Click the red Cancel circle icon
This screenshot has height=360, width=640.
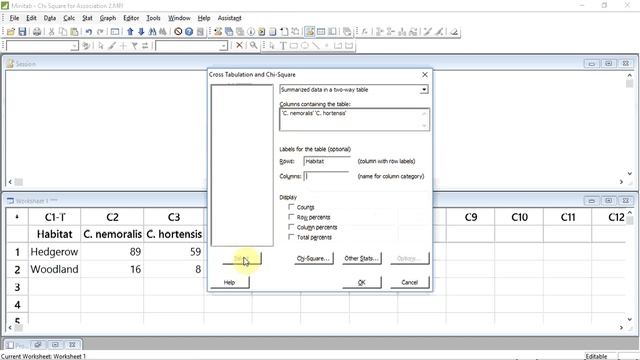click(x=178, y=32)
